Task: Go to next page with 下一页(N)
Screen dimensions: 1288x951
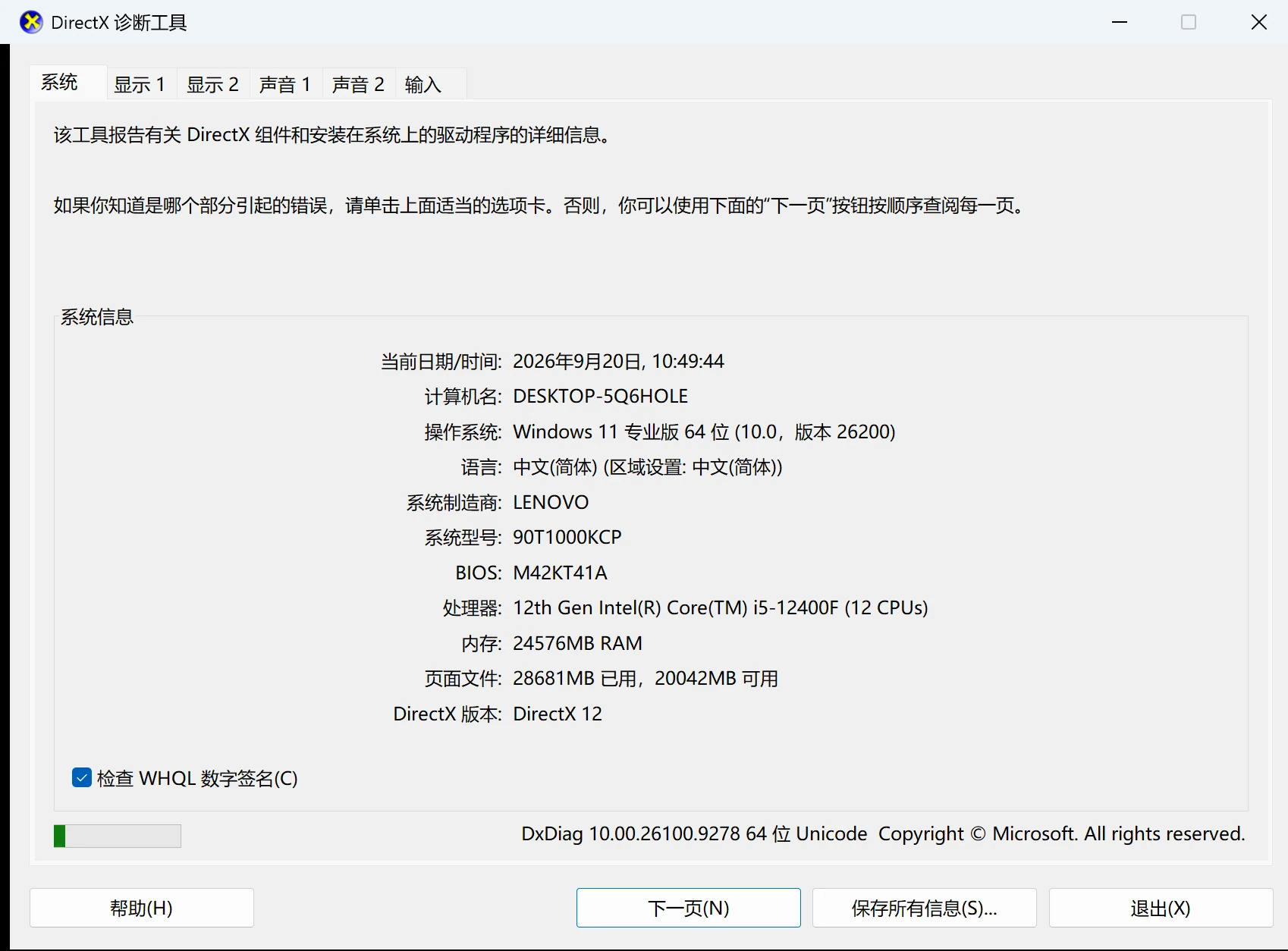Action: coord(689,908)
